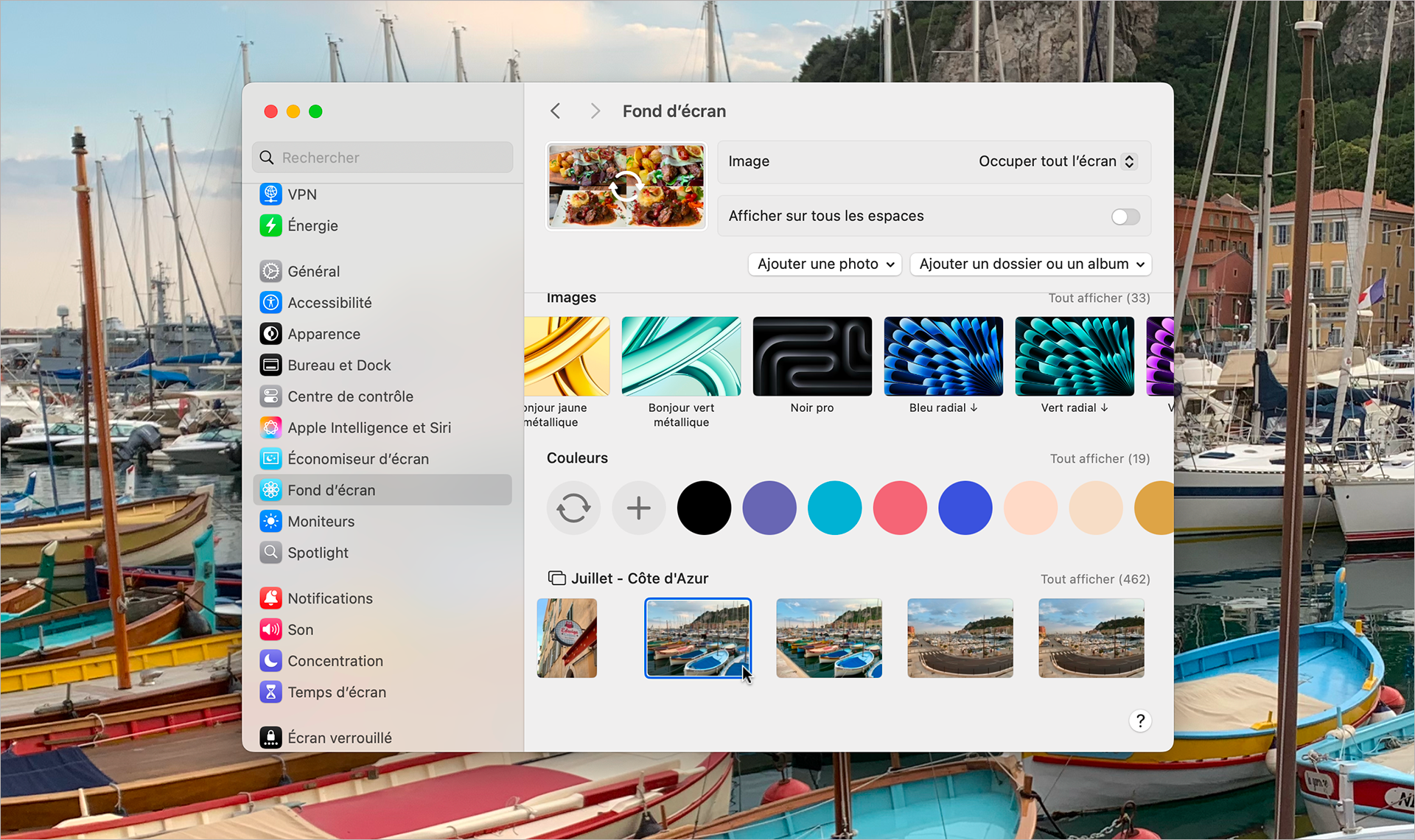
Task: Open the help question mark button
Action: 1140,721
